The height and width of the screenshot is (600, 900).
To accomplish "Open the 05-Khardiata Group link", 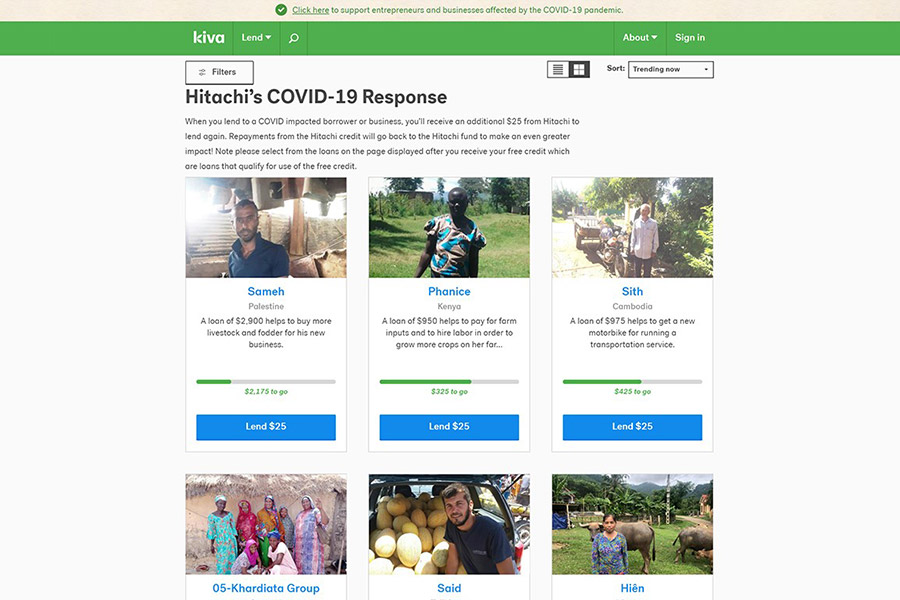I will [x=266, y=589].
